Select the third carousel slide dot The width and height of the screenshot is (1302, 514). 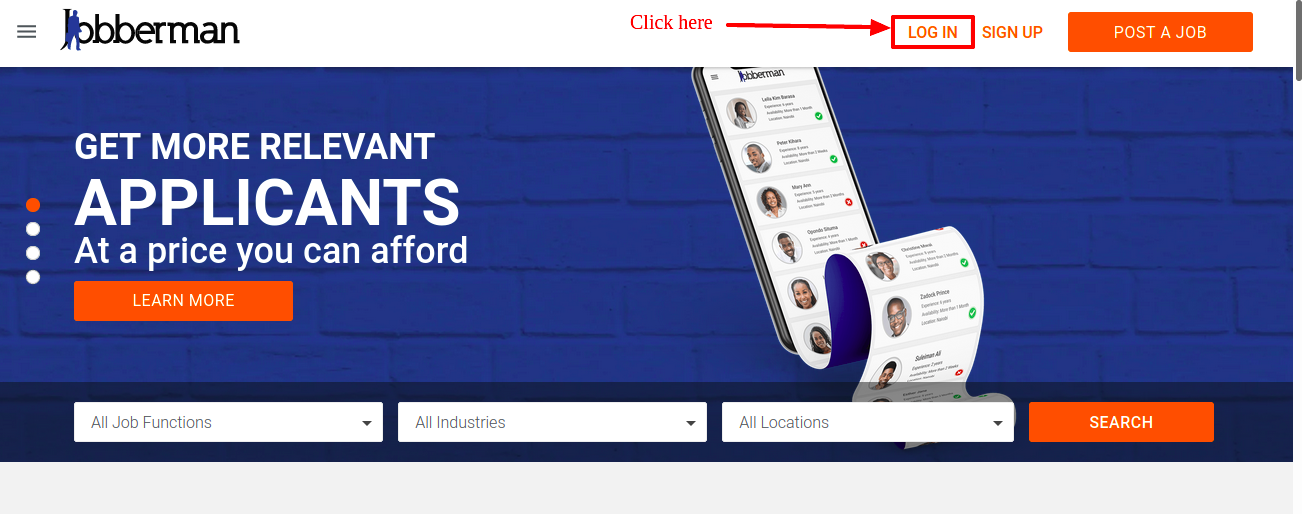[x=33, y=253]
